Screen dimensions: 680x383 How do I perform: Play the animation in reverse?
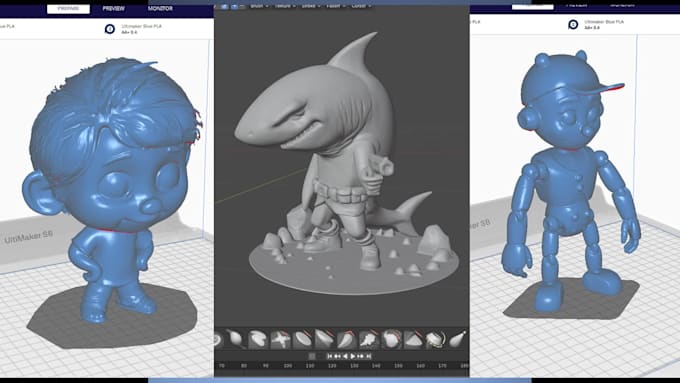coord(345,356)
